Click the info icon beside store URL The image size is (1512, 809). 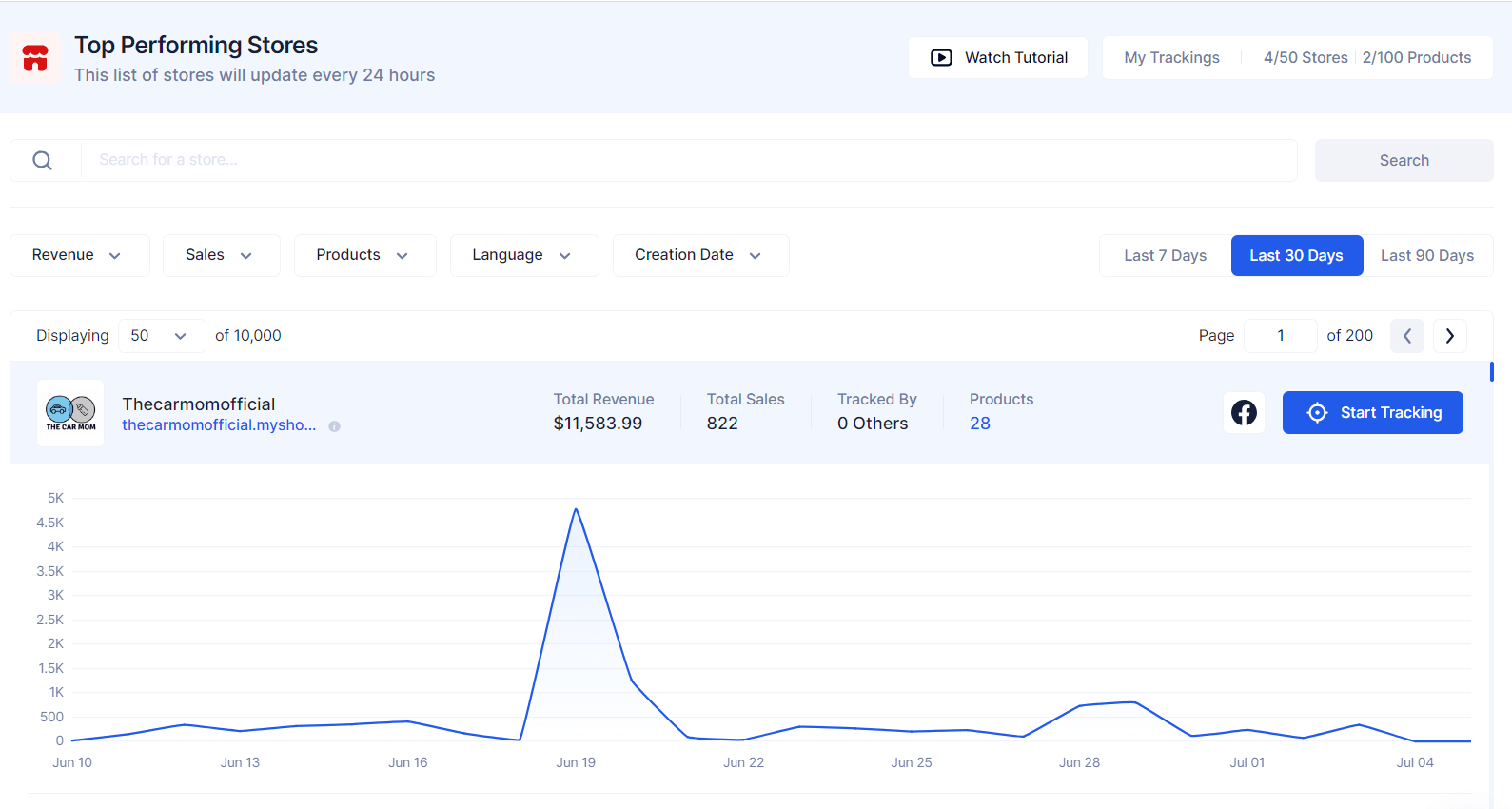(334, 426)
